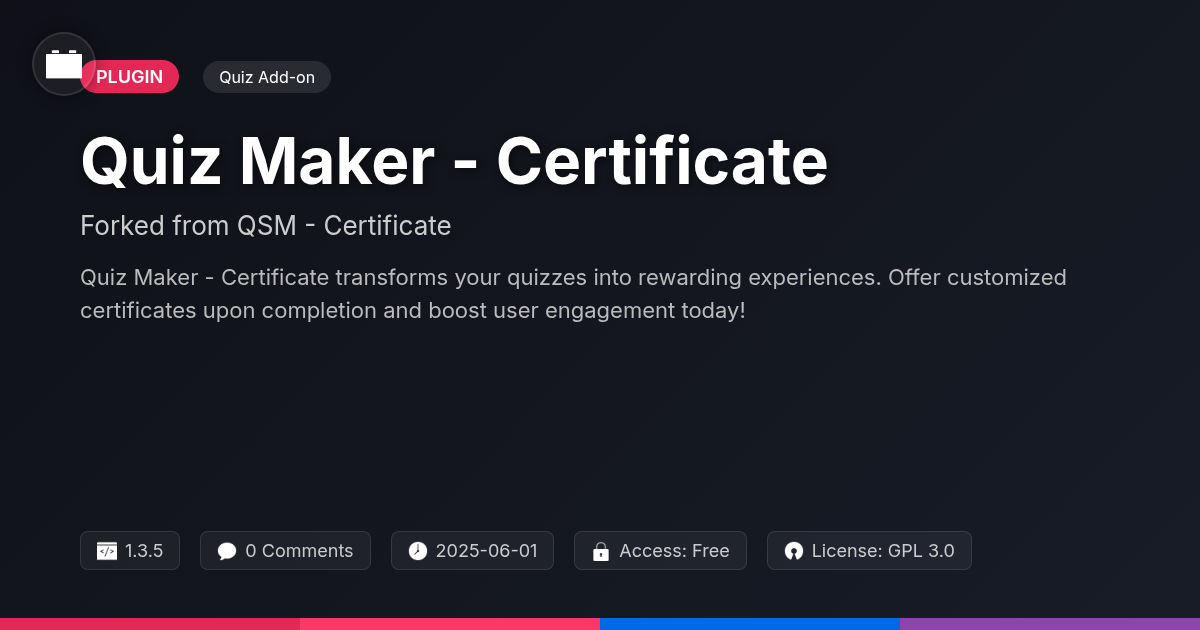Click the description paragraph about customized certificates
1200x630 pixels.
pyautogui.click(x=573, y=294)
